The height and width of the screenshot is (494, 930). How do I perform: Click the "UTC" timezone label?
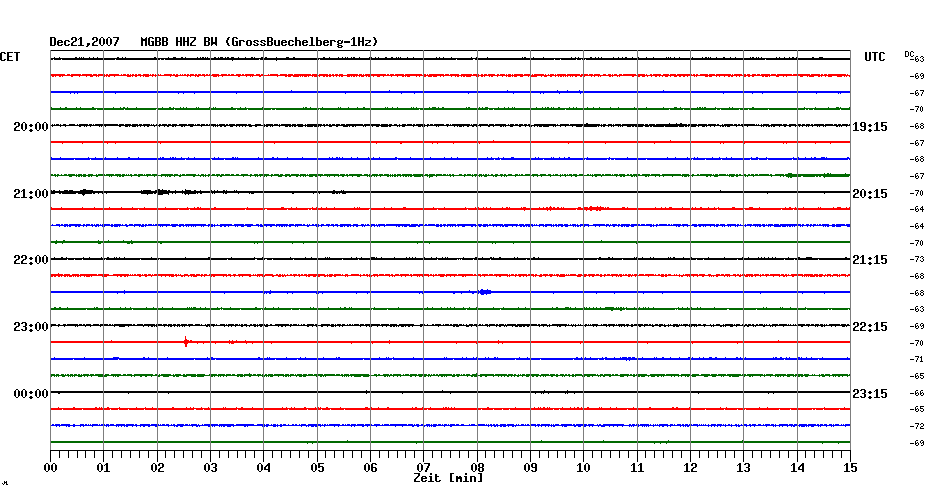point(874,57)
